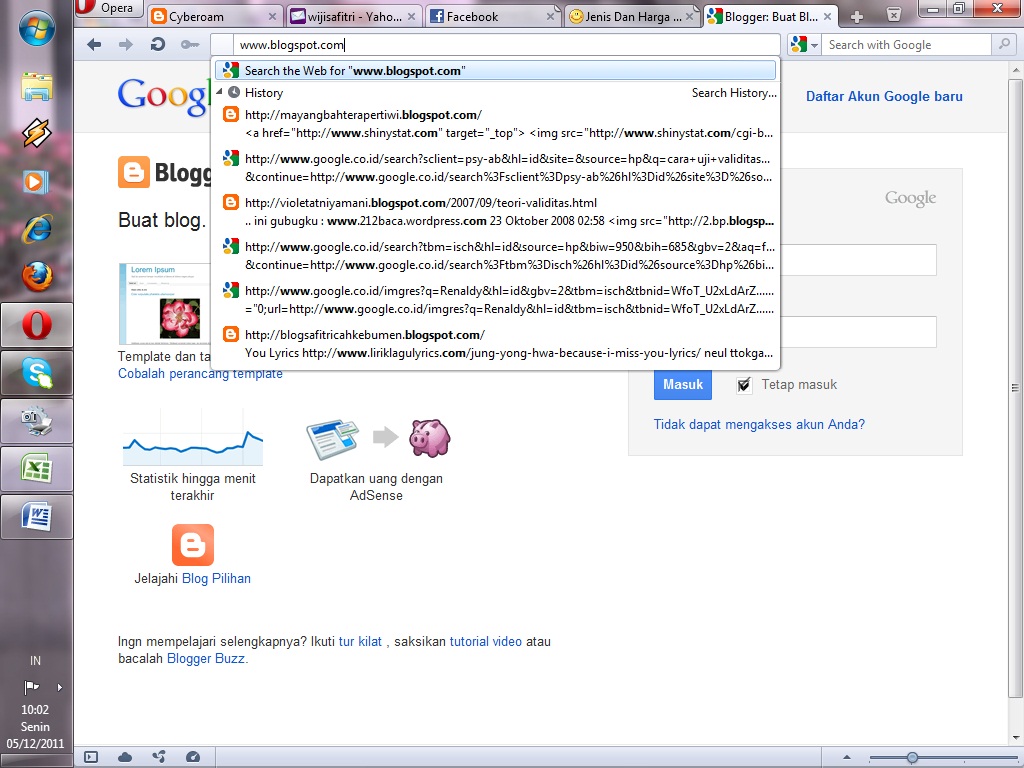This screenshot has height=768, width=1024.
Task: Close the Facebook tab
Action: coord(551,17)
